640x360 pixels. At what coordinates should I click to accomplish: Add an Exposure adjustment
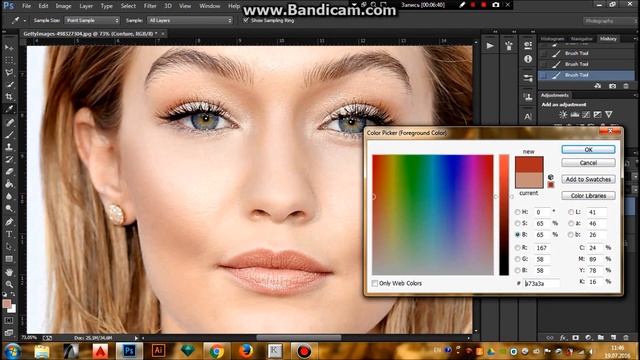(x=598, y=115)
